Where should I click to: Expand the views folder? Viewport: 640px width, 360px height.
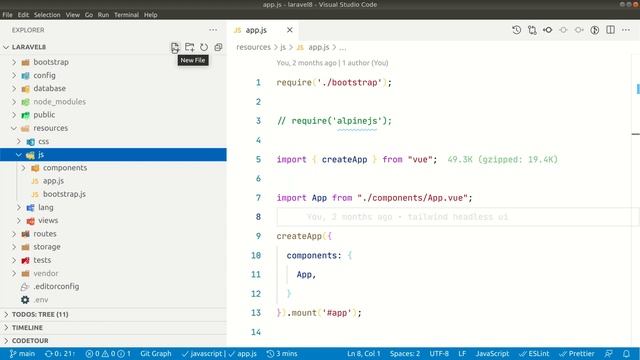coord(113,220)
